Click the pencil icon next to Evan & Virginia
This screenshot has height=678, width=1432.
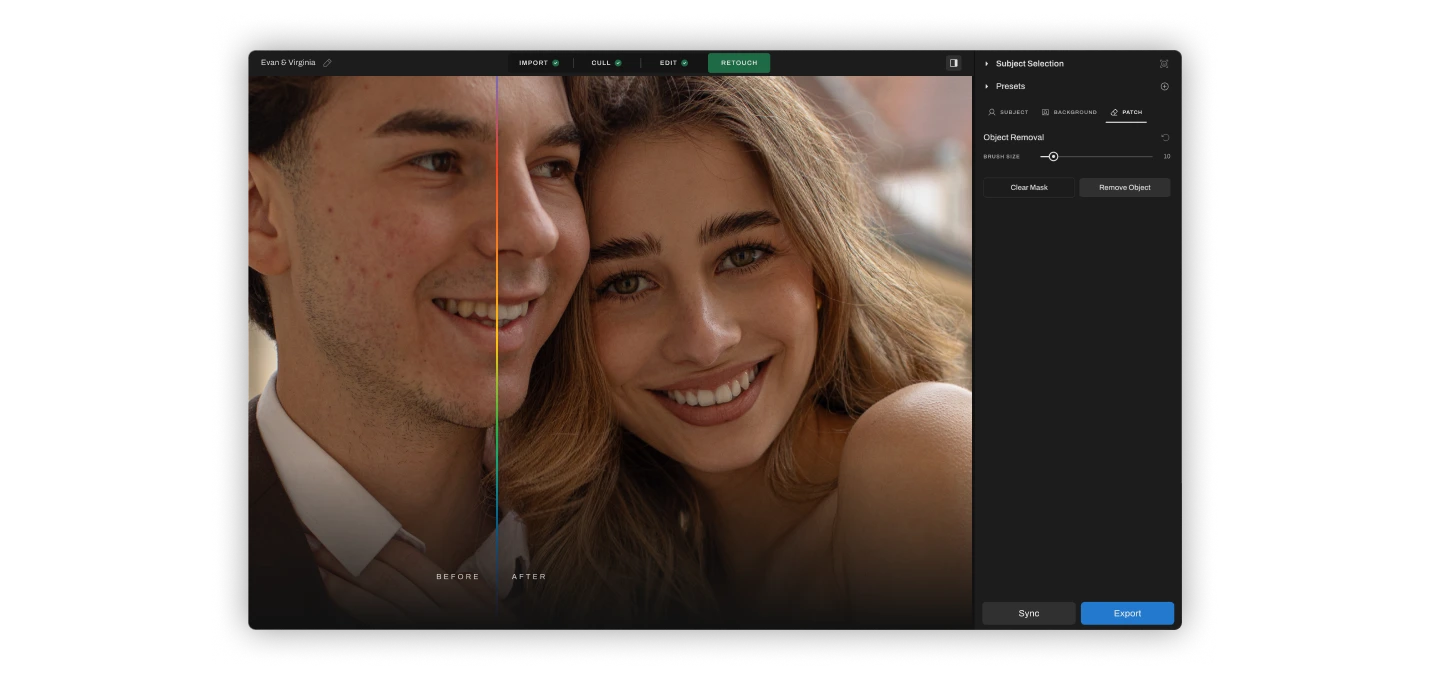coord(327,63)
